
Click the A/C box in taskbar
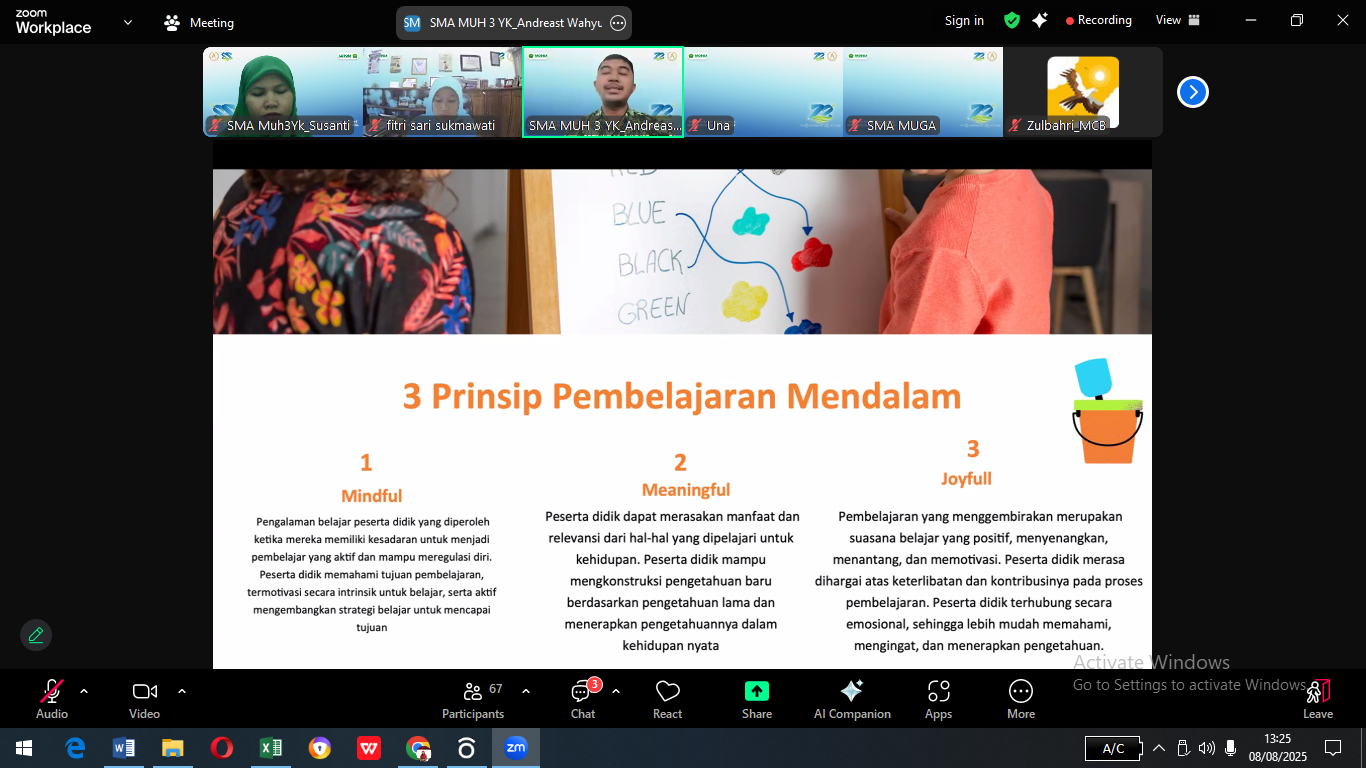1113,748
